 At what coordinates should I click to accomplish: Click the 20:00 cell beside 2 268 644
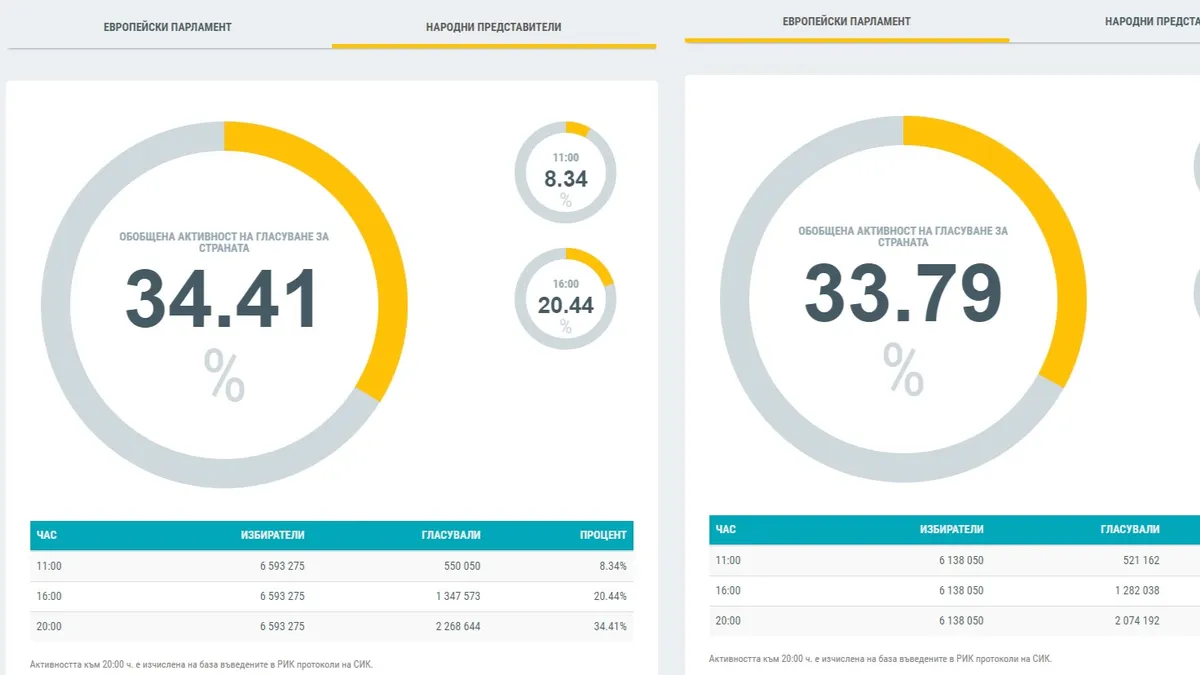pyautogui.click(x=49, y=627)
